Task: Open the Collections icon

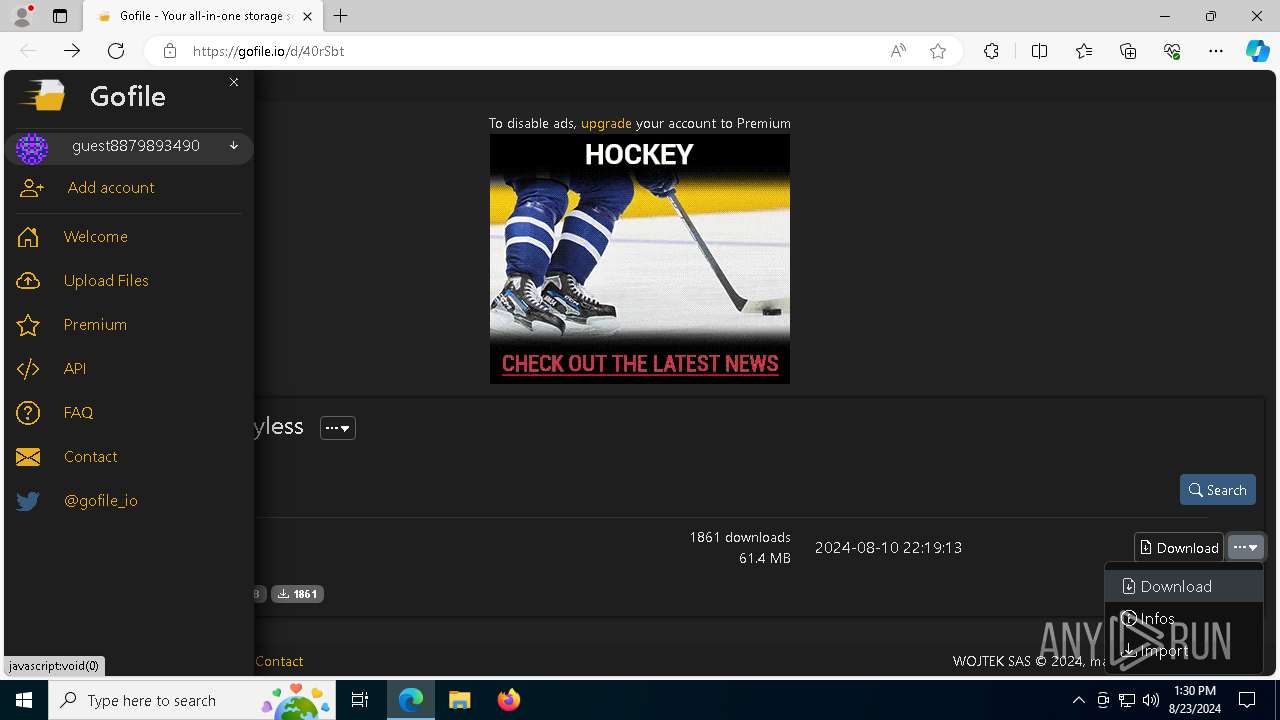Action: point(1128,51)
